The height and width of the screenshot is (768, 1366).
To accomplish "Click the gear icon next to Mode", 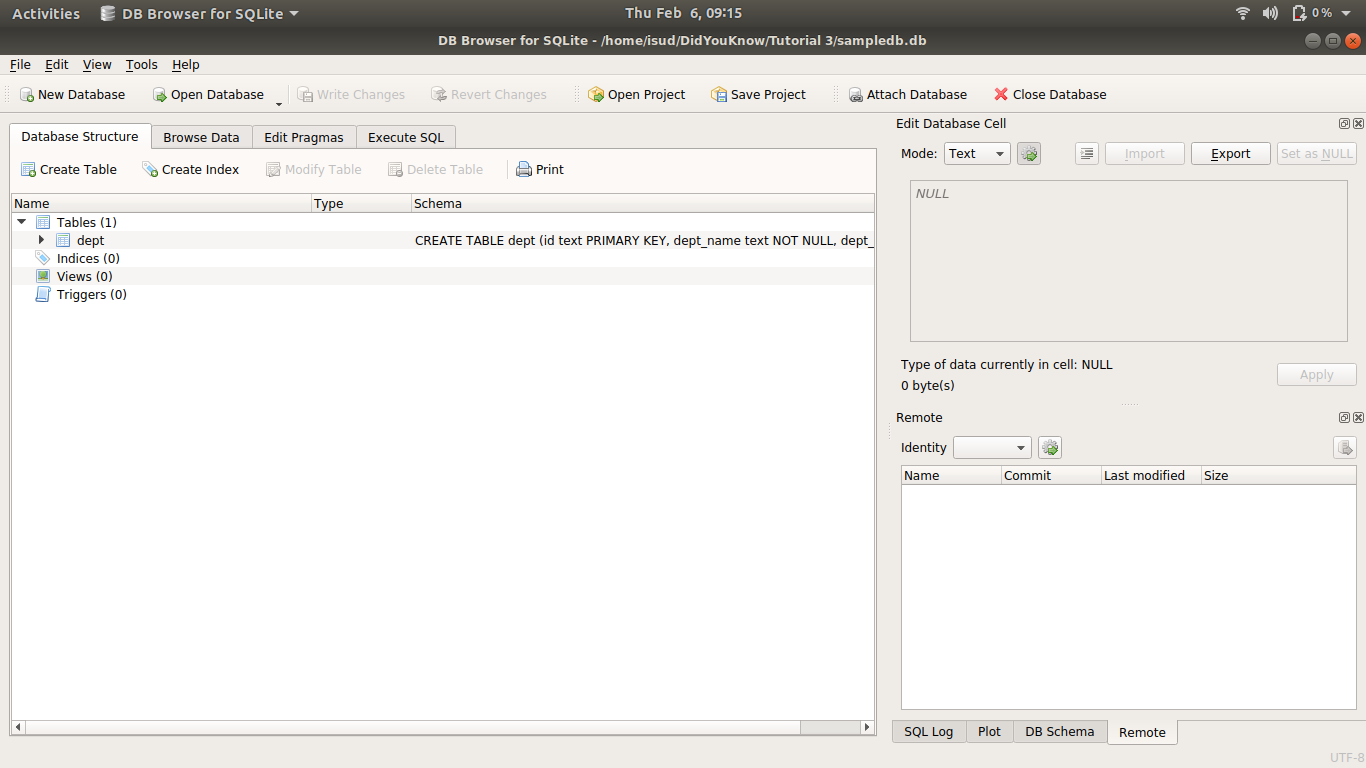I will tap(1029, 154).
